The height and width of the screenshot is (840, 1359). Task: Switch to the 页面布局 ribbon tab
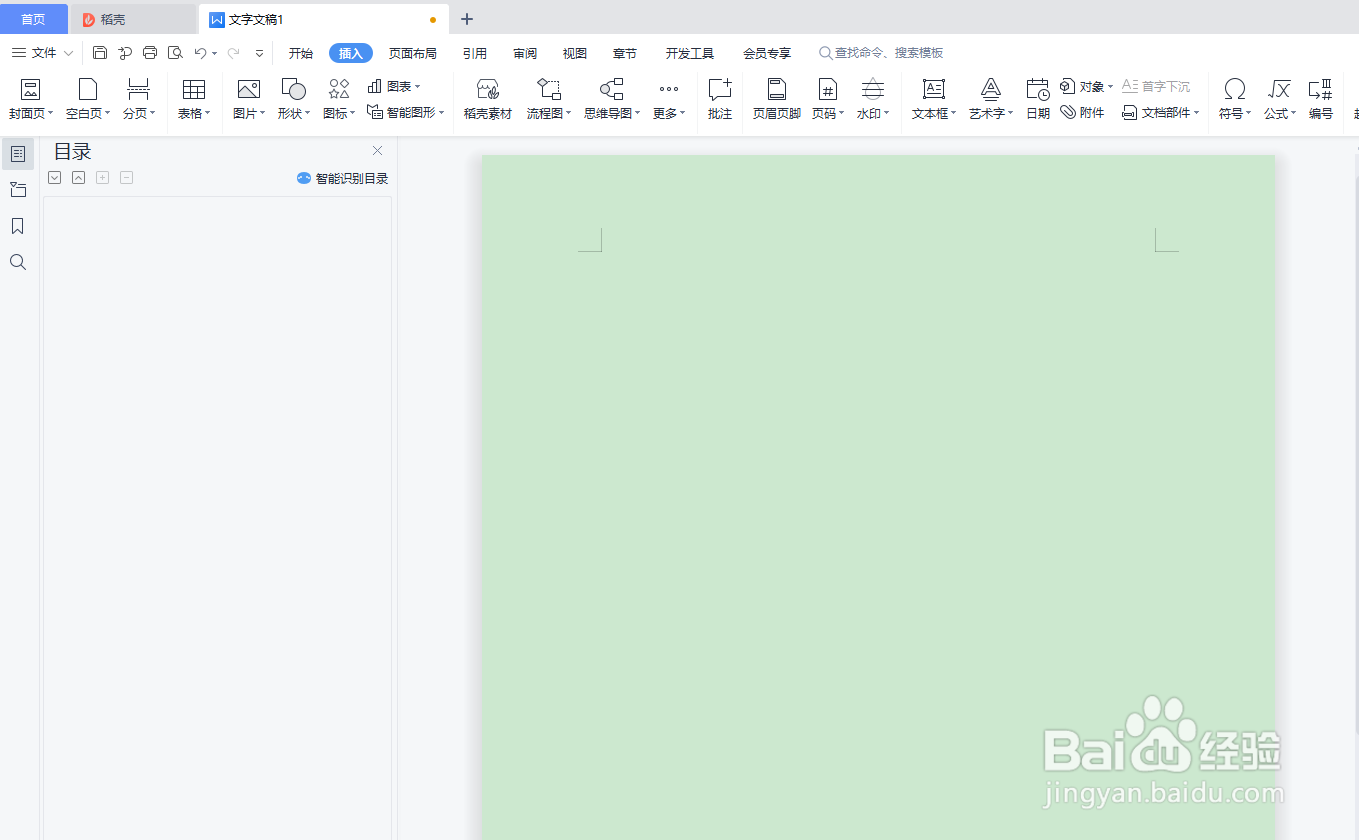[x=413, y=53]
